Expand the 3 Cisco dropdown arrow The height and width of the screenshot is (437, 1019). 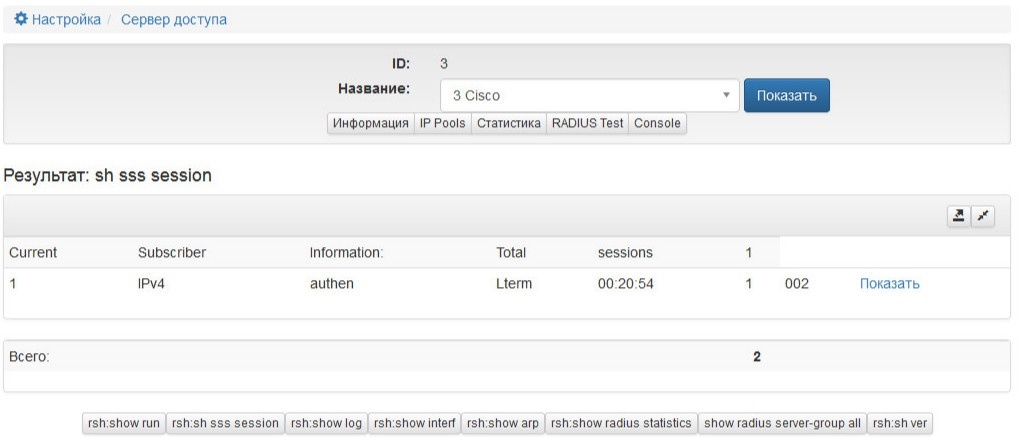[726, 96]
